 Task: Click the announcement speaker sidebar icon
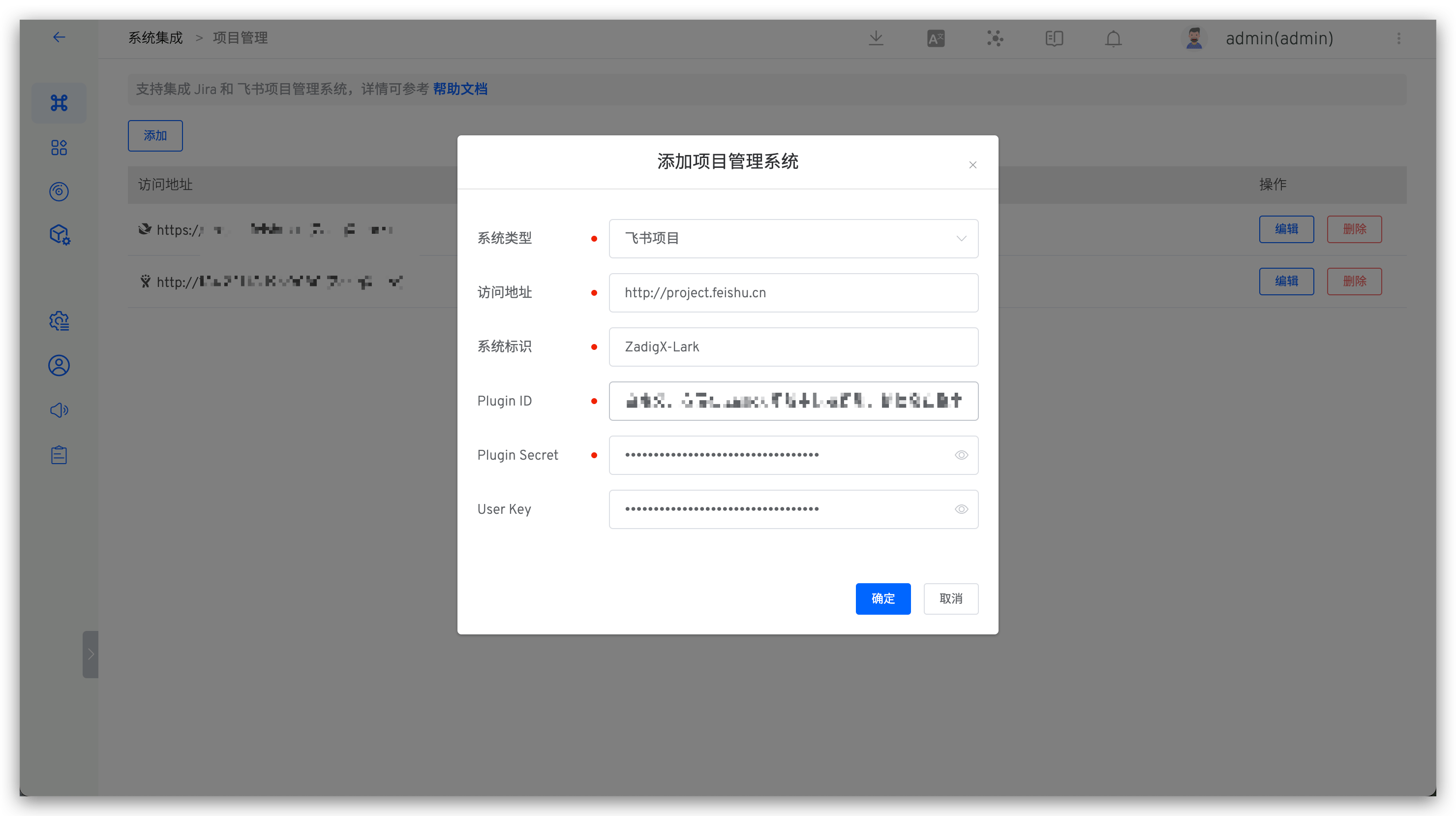coord(59,410)
